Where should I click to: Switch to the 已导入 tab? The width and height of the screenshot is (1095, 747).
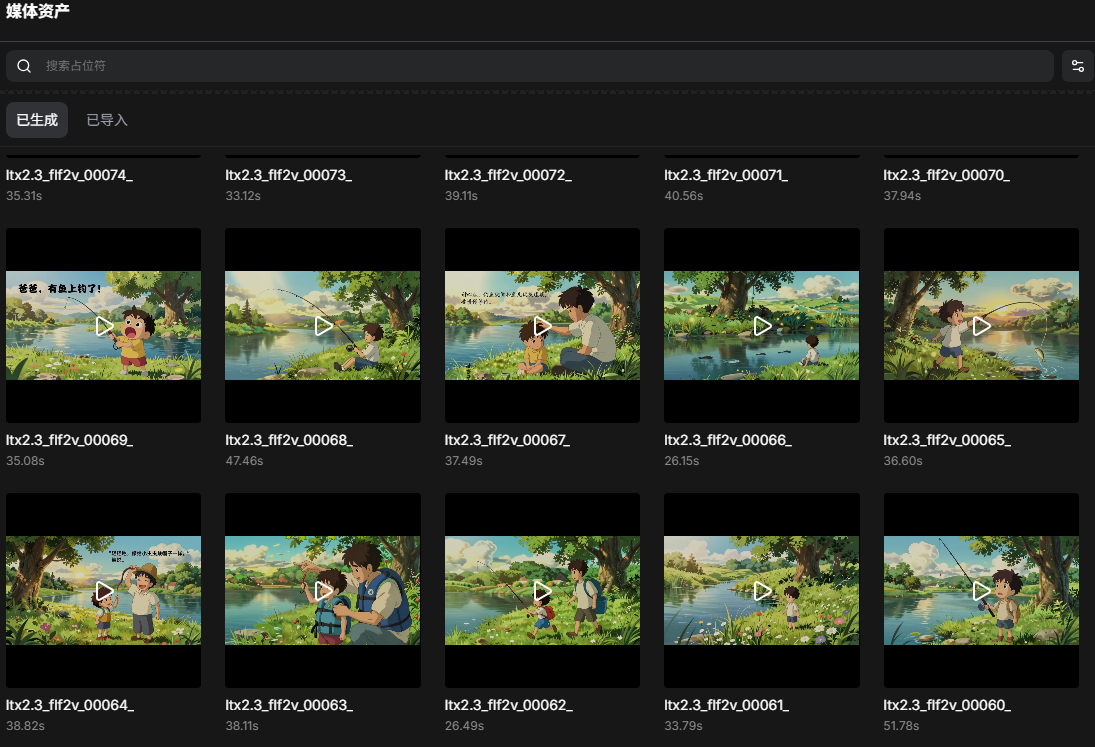[x=107, y=120]
